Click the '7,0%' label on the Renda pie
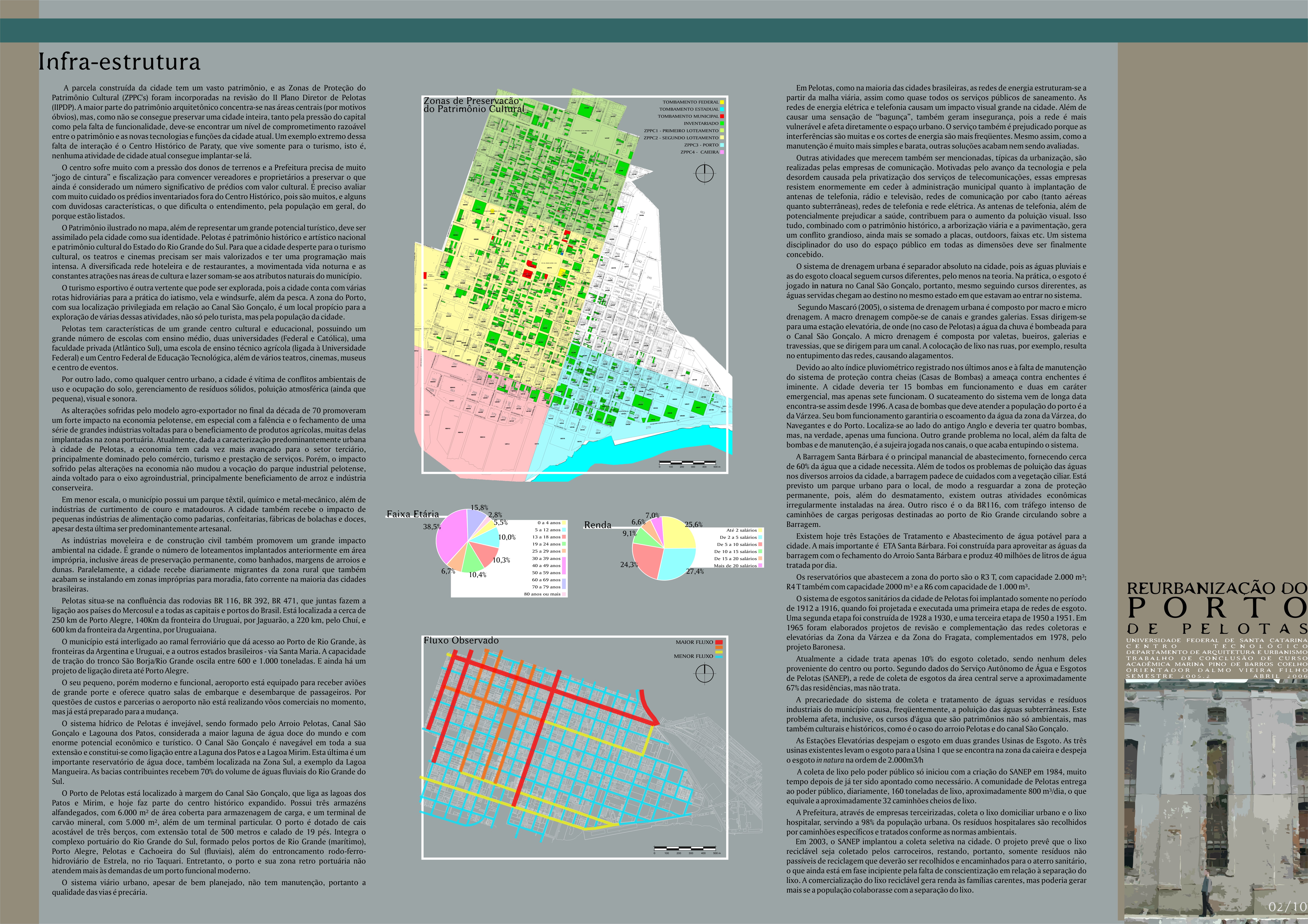 point(652,516)
